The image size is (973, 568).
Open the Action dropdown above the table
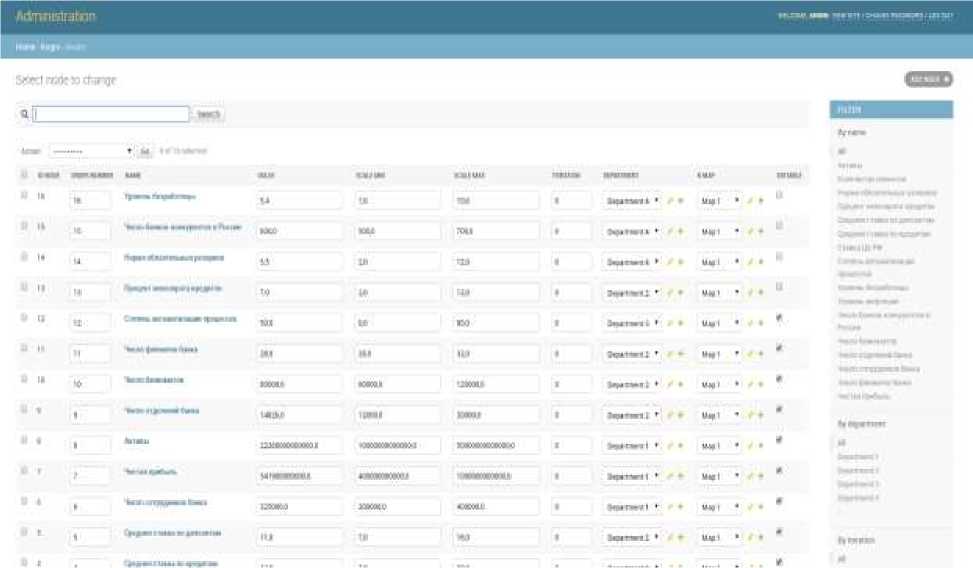[91, 151]
